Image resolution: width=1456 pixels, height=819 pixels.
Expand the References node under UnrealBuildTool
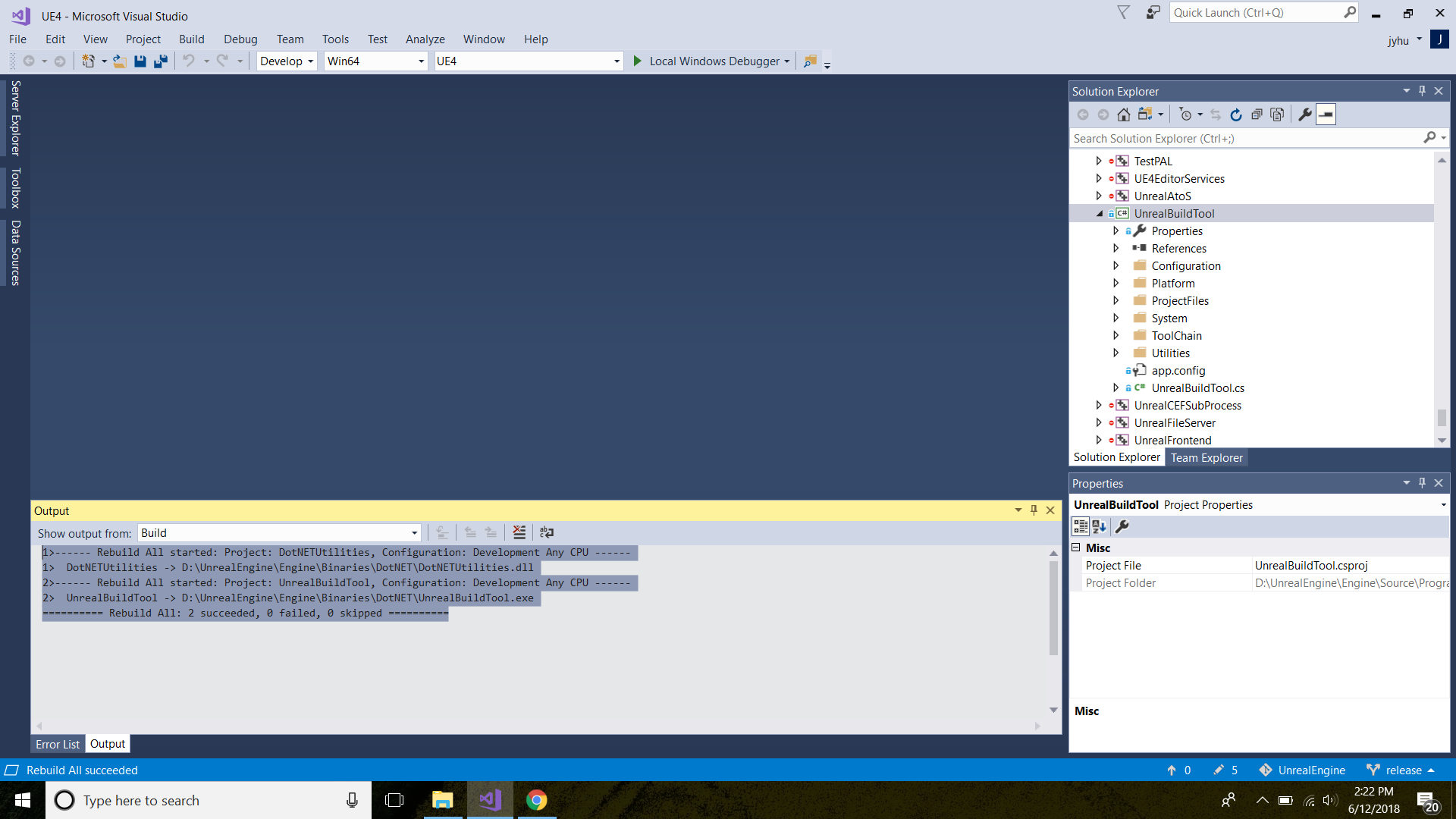(x=1116, y=248)
